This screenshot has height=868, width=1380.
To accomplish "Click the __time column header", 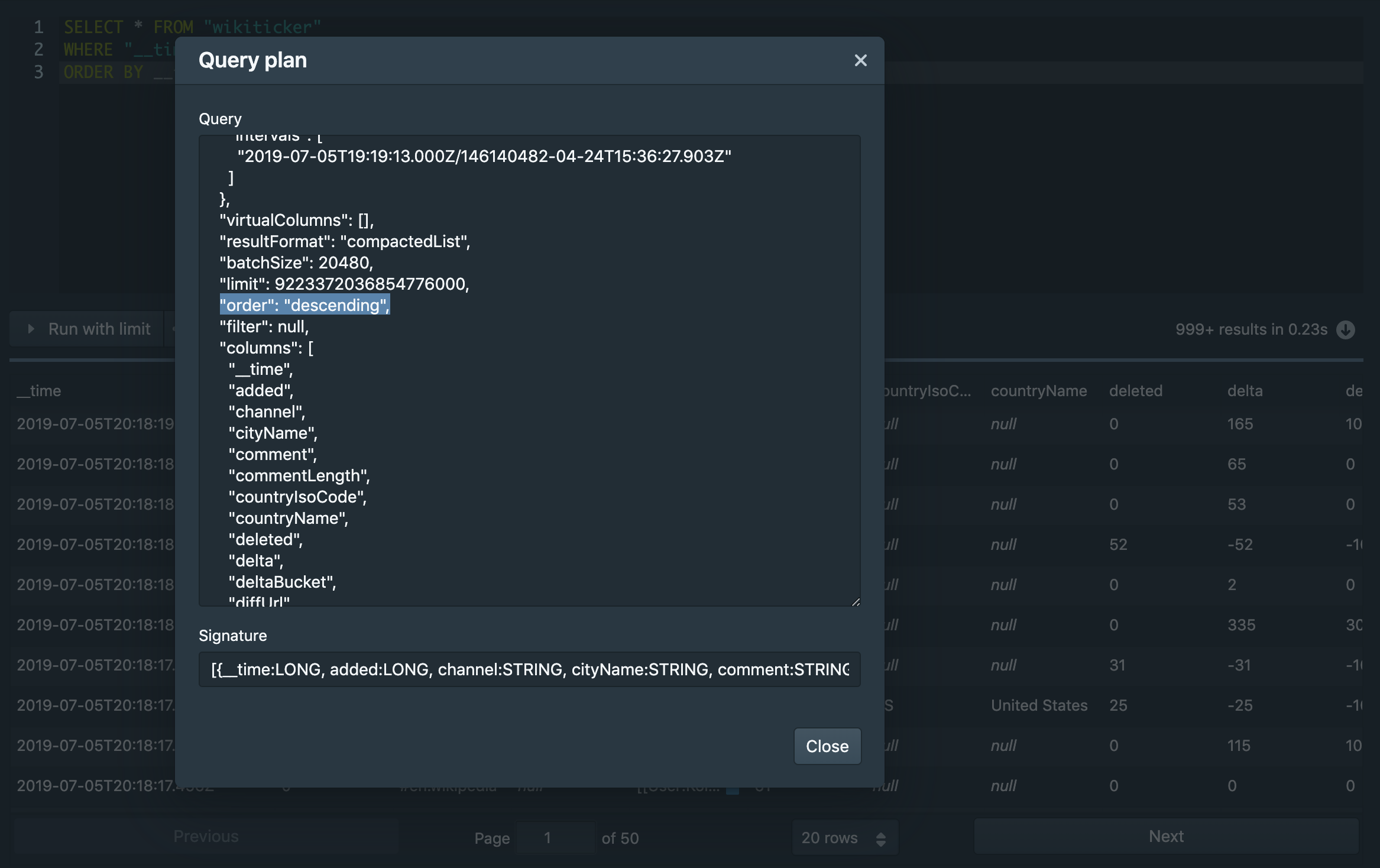I will pyautogui.click(x=39, y=391).
